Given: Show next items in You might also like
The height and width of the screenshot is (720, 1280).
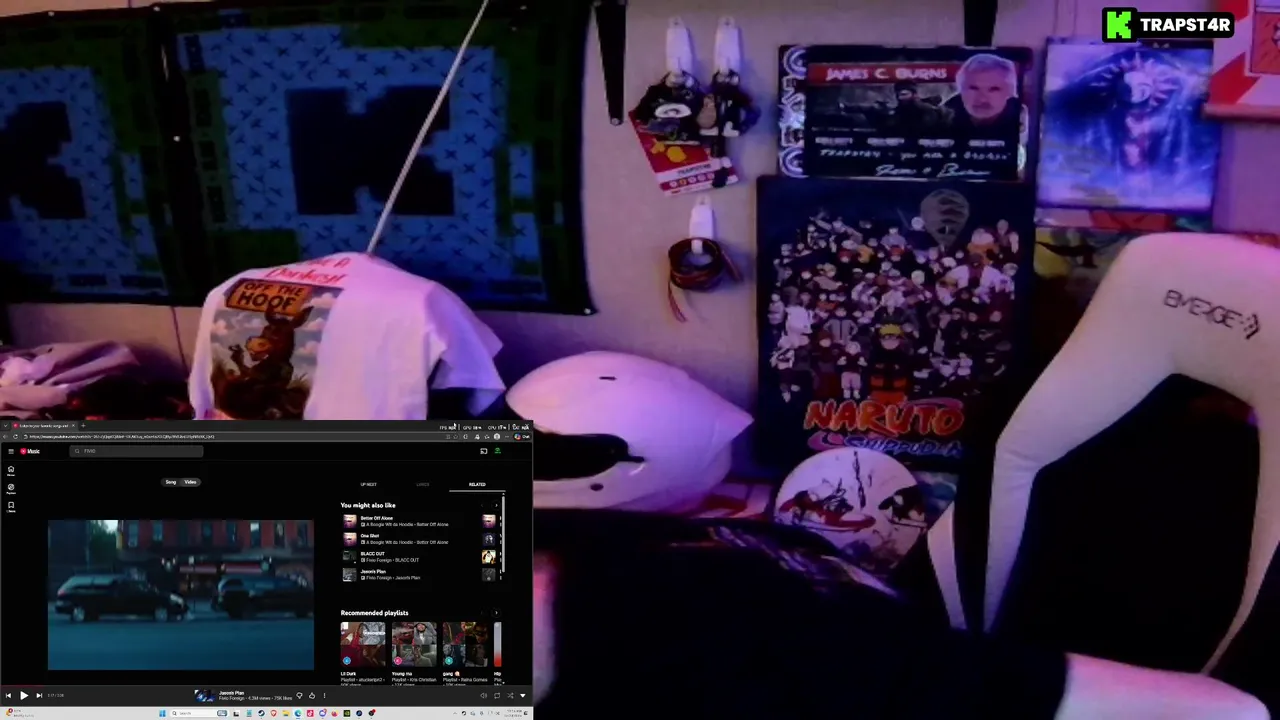Looking at the screenshot, I should (x=496, y=505).
